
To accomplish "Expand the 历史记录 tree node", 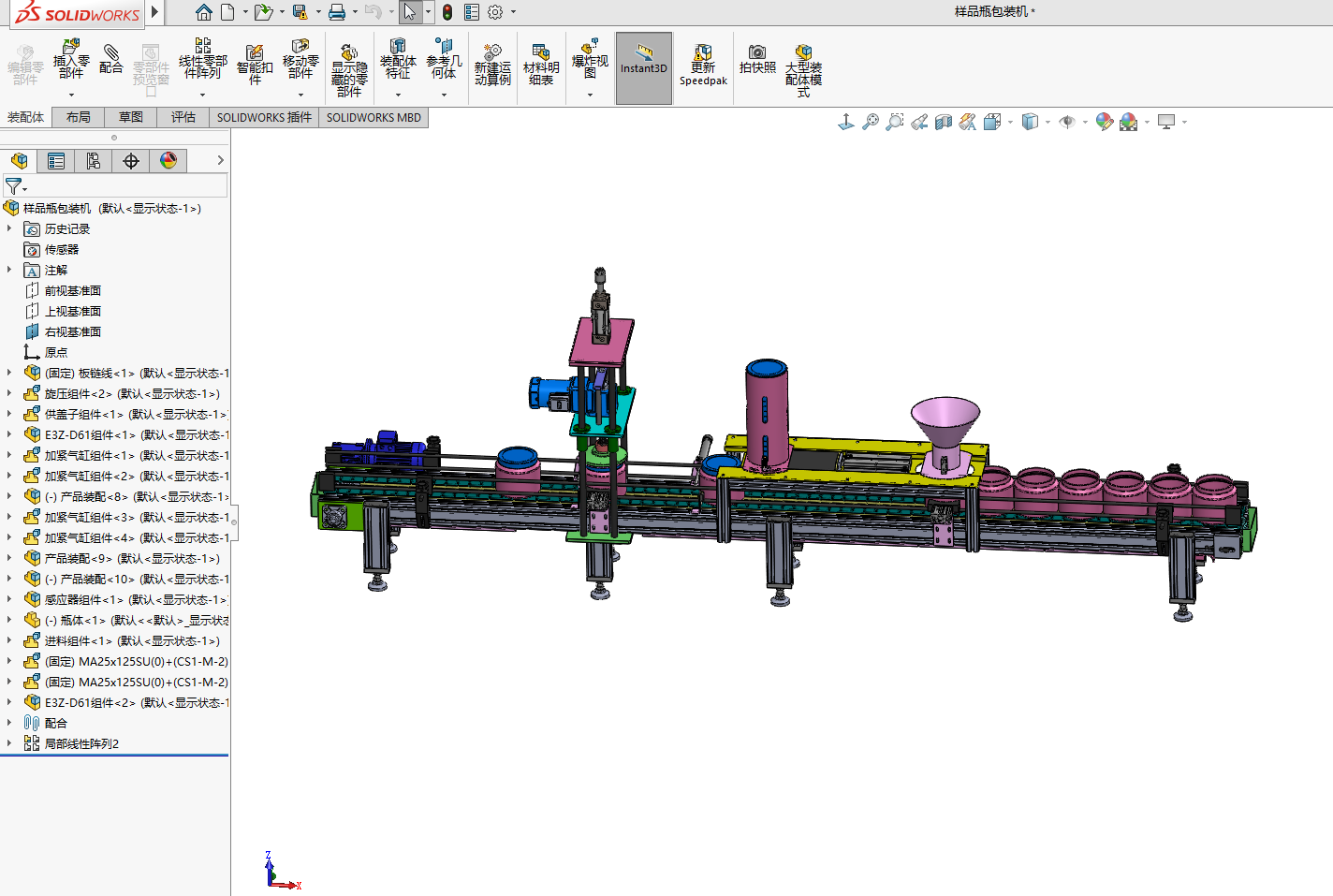I will pos(9,228).
